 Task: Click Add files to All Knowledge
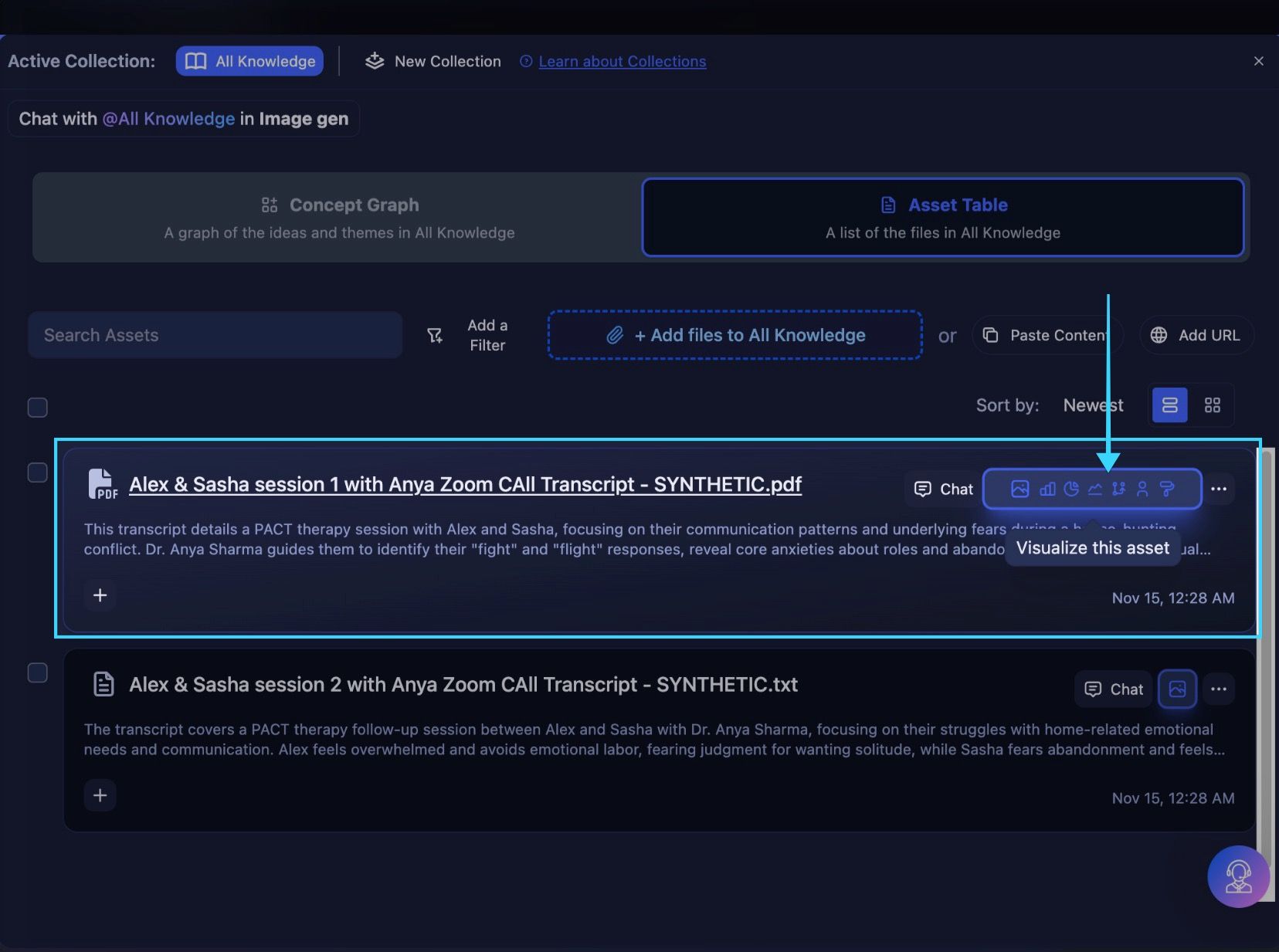[x=735, y=335]
